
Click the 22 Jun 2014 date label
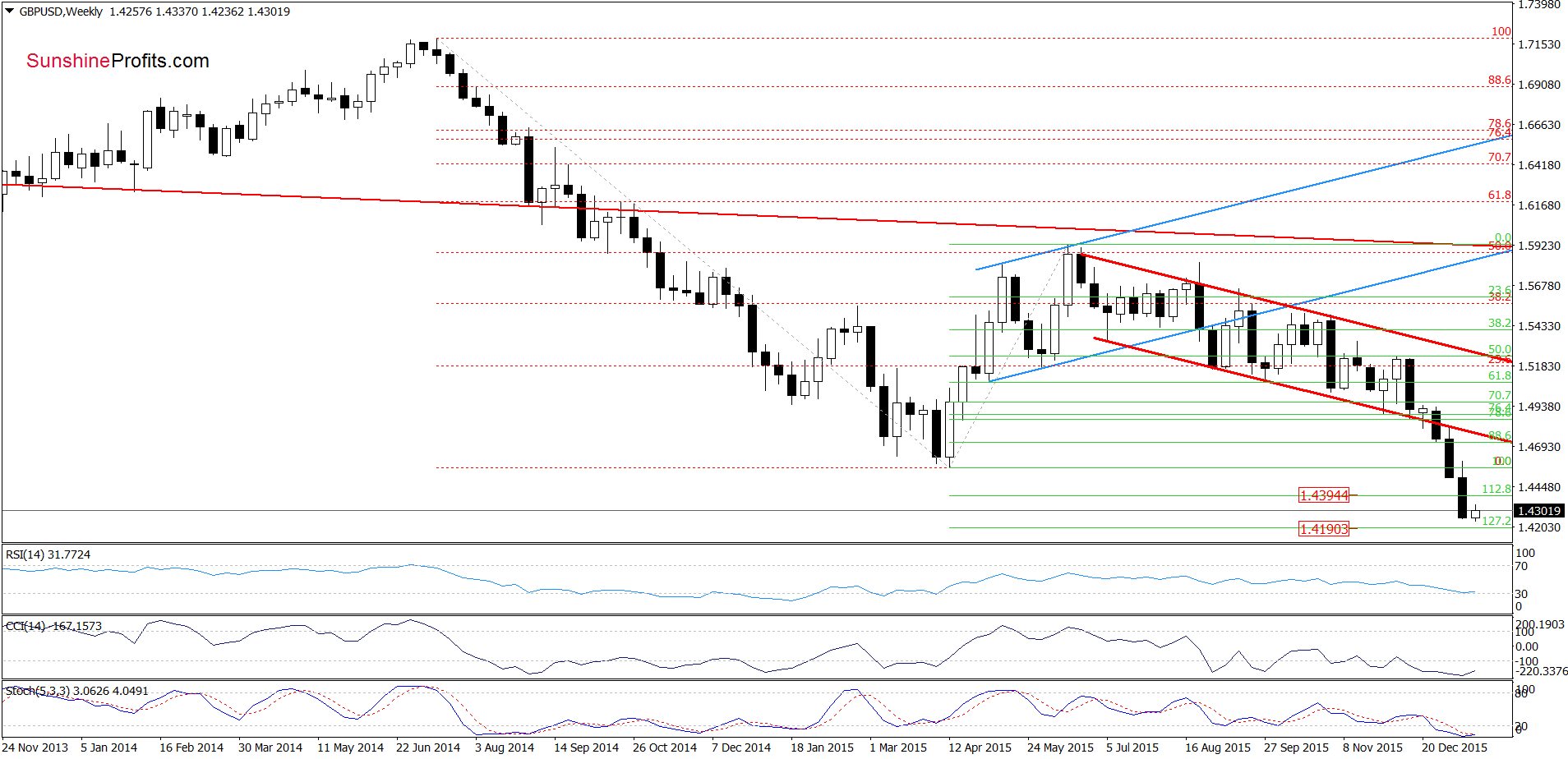pos(427,747)
